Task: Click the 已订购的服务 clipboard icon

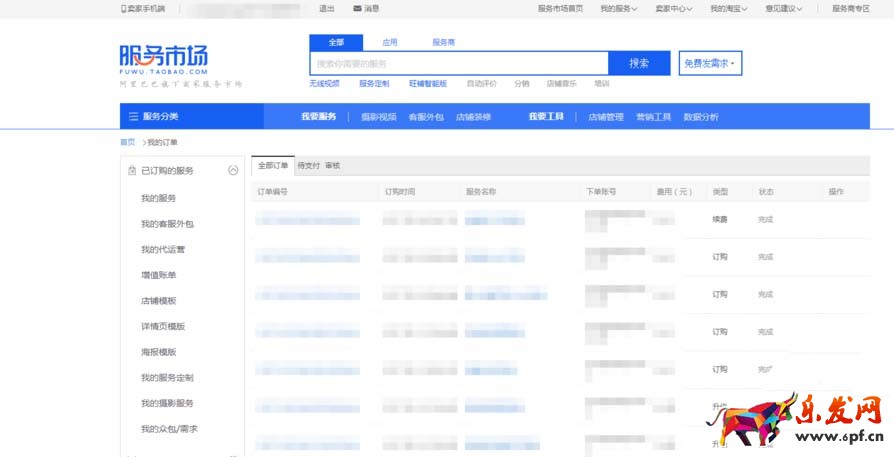Action: click(x=132, y=171)
